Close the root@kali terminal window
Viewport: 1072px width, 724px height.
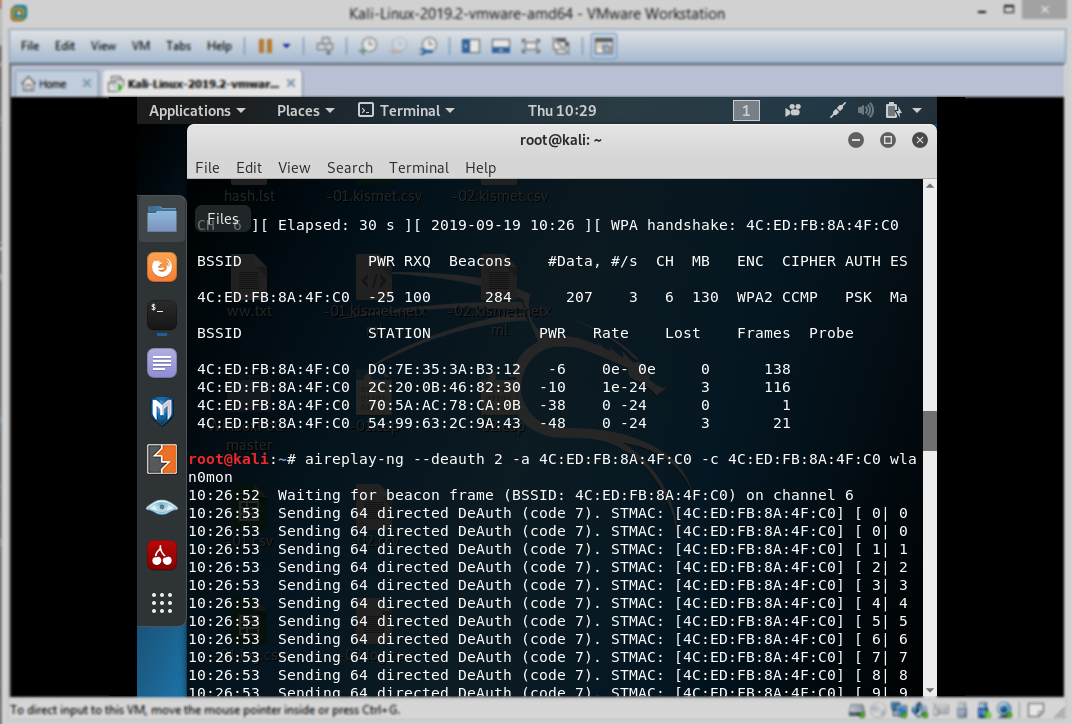click(x=920, y=140)
